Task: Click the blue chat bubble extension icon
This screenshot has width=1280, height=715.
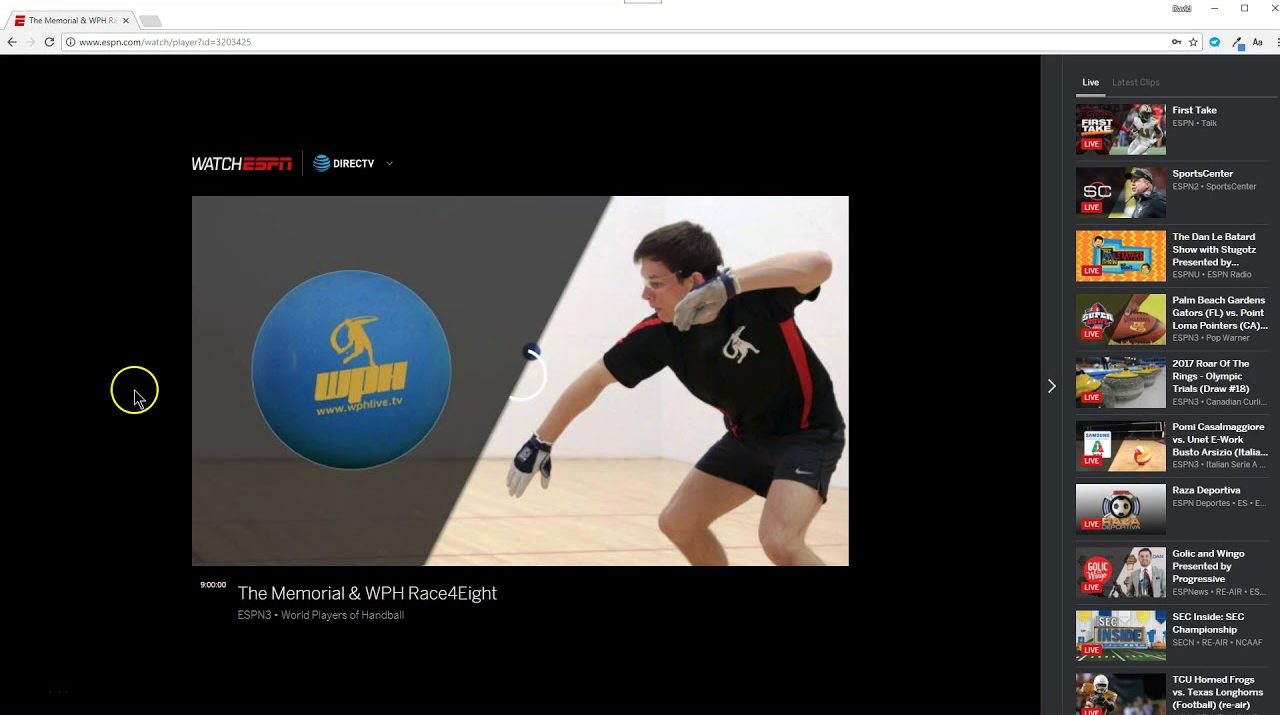Action: coord(1215,42)
